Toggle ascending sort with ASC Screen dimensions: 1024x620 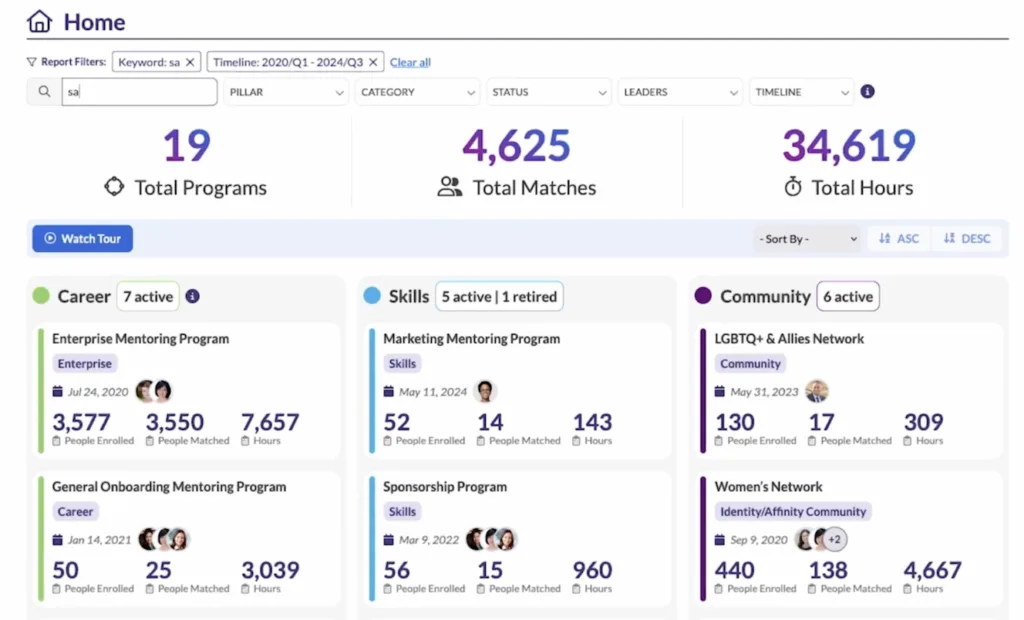pyautogui.click(x=898, y=238)
